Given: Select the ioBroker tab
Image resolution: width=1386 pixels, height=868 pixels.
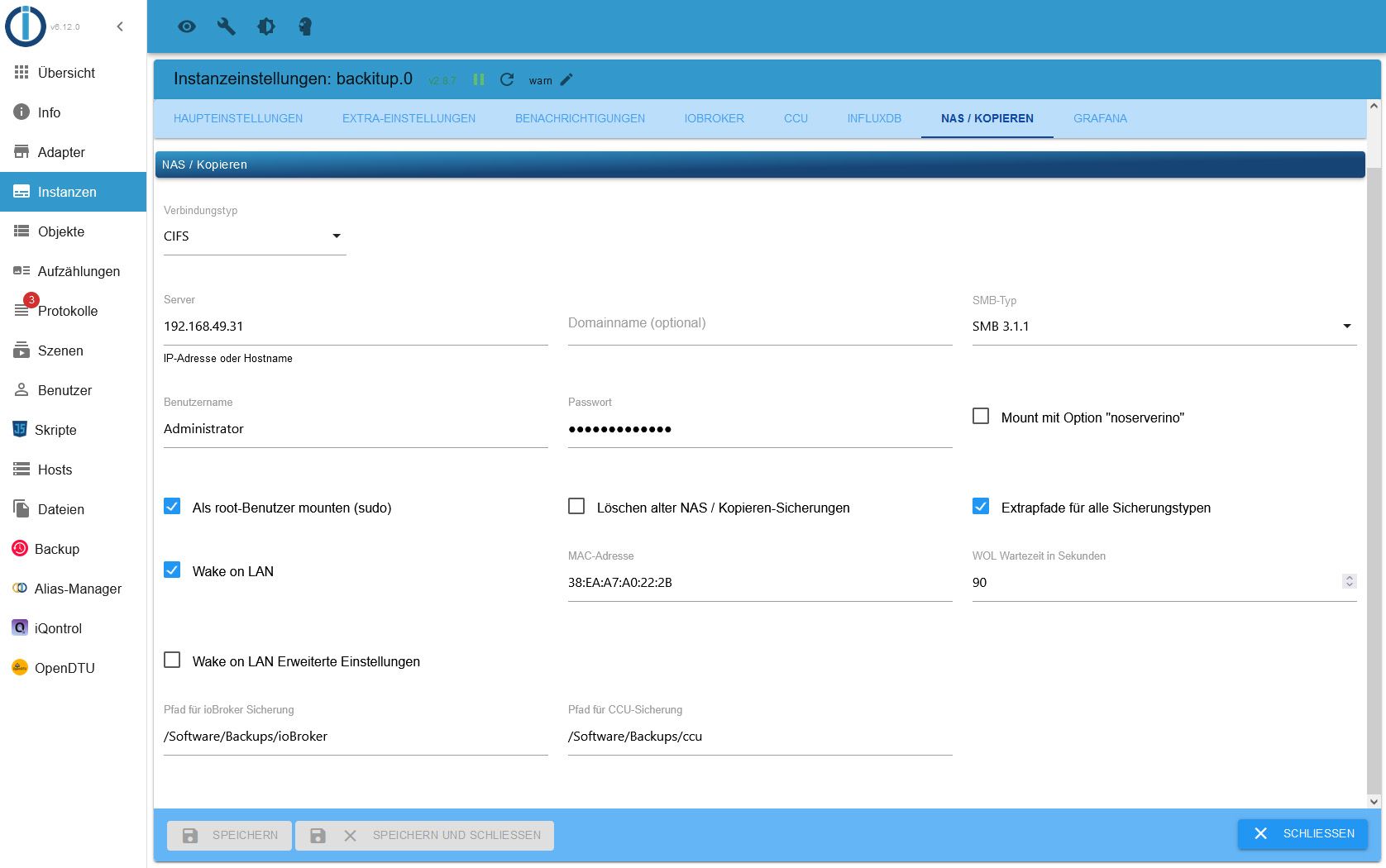Looking at the screenshot, I should click(715, 118).
